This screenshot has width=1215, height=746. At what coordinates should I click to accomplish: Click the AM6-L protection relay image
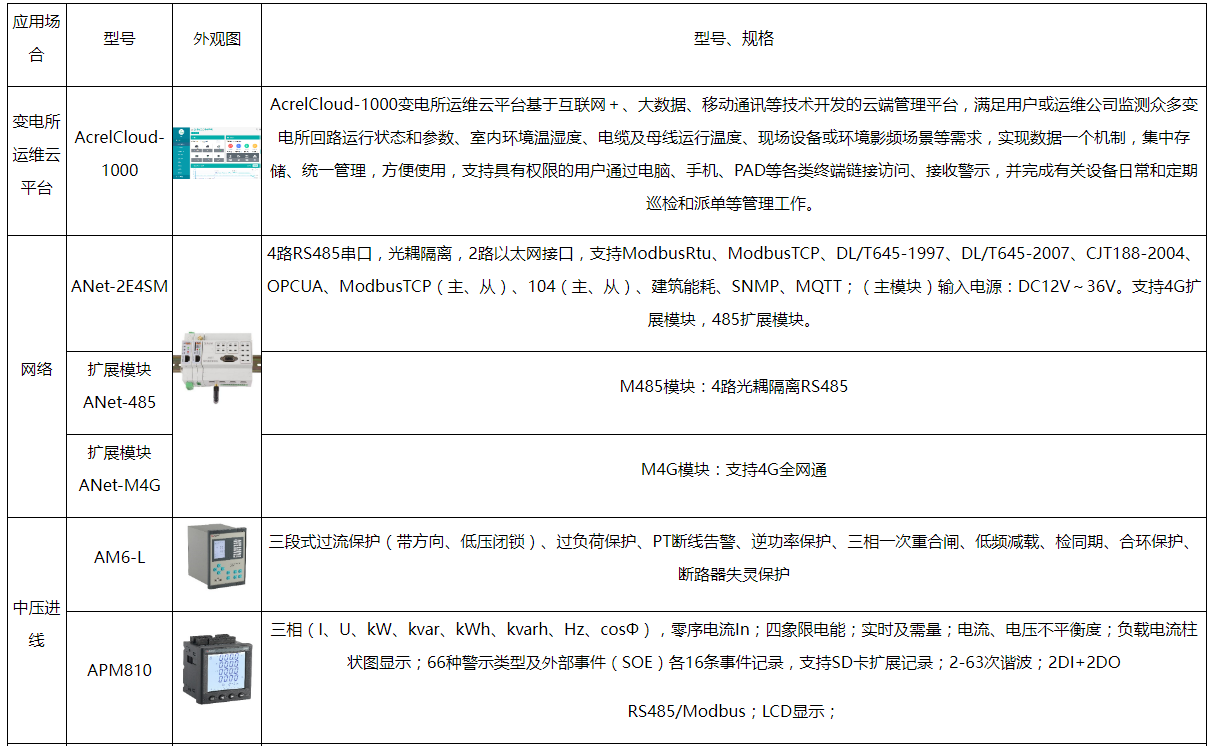point(216,556)
